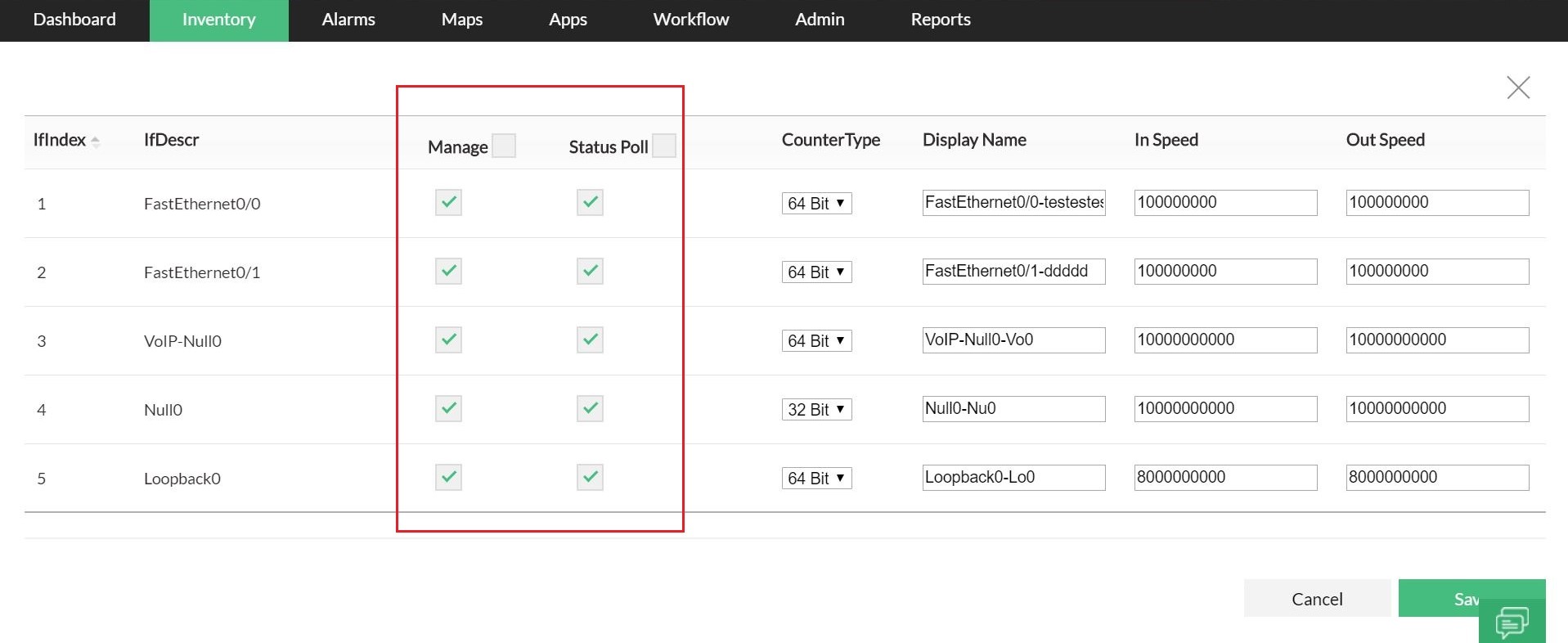Toggle the Manage select-all header checkbox

click(504, 146)
